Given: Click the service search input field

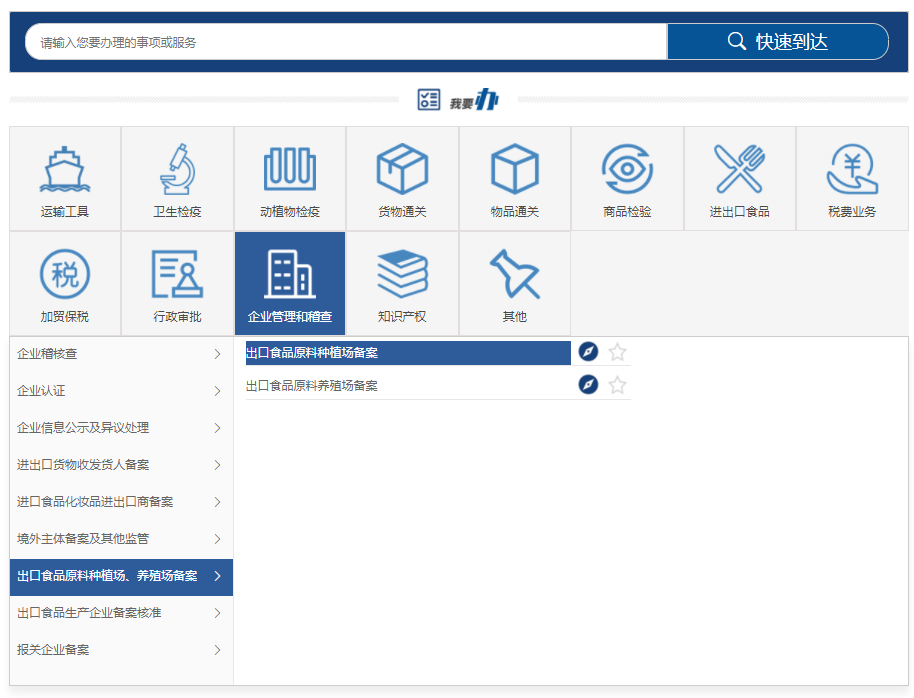Looking at the screenshot, I should tap(345, 42).
